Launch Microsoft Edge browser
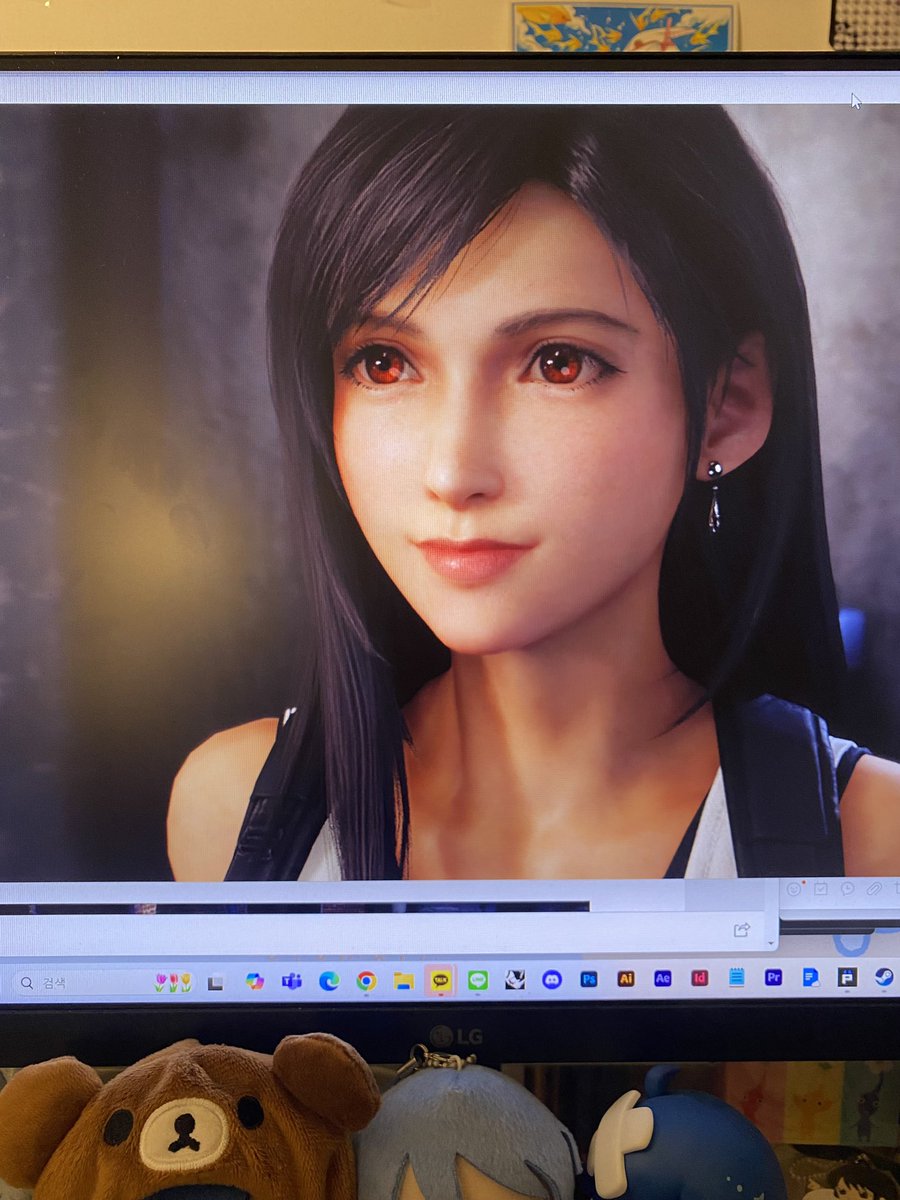 329,981
